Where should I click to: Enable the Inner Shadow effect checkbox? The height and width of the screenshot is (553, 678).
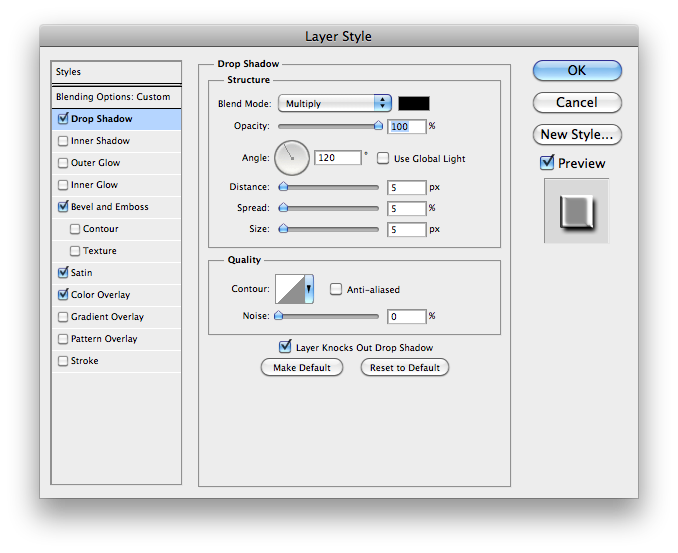63,141
